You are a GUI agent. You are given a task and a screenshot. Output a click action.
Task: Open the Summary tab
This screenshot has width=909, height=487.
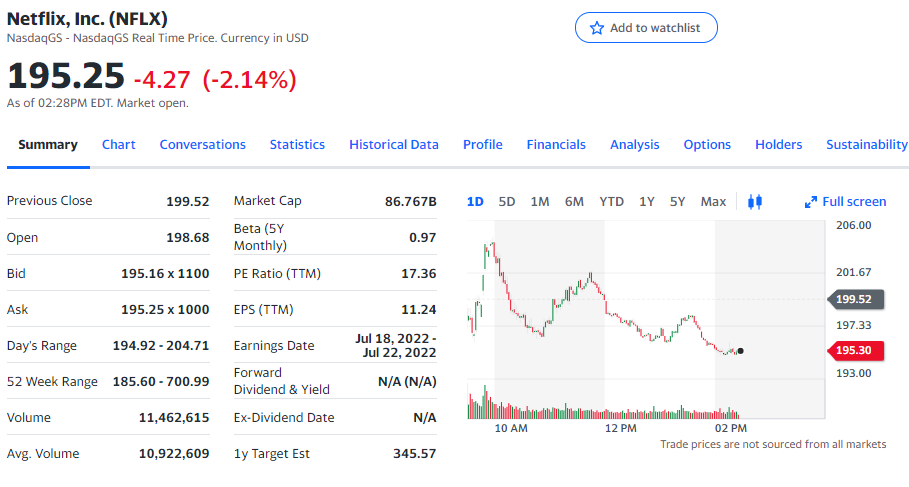(48, 144)
